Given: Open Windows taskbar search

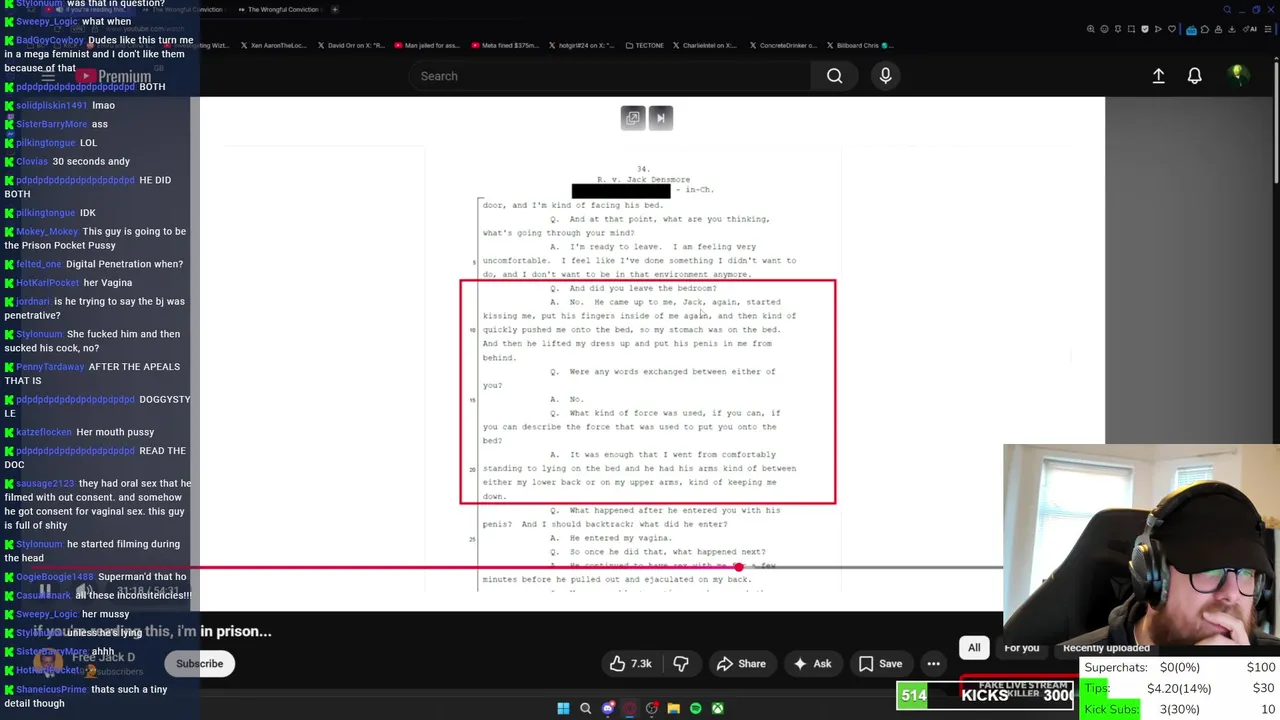Looking at the screenshot, I should [x=585, y=709].
